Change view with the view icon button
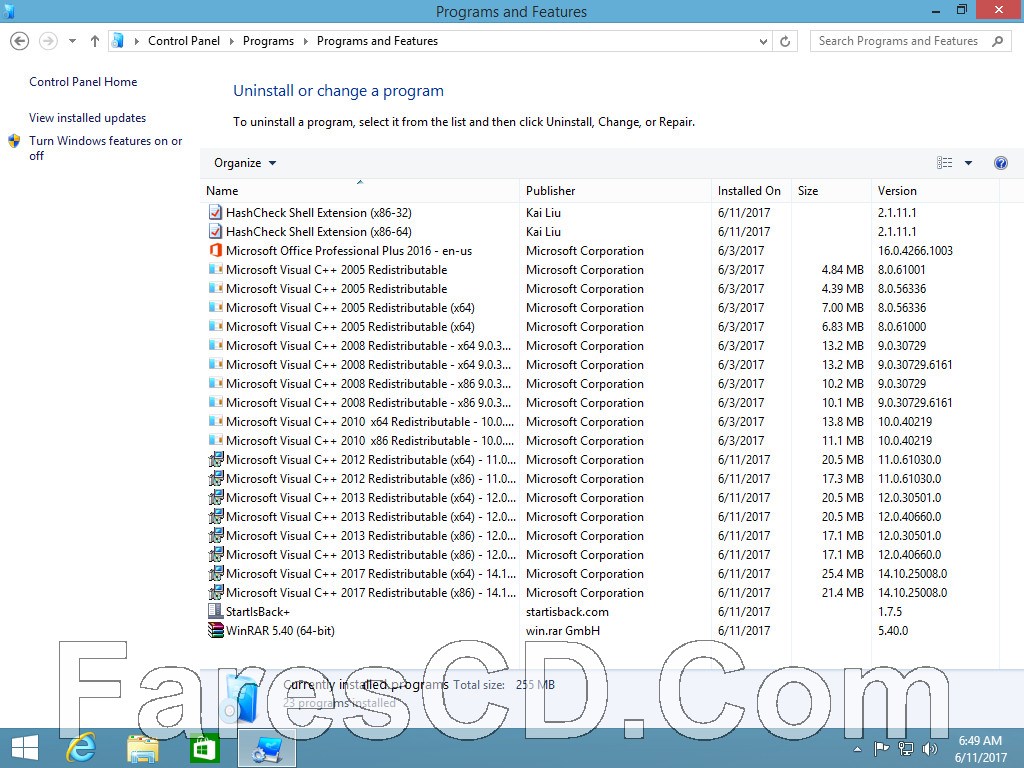 pos(944,163)
